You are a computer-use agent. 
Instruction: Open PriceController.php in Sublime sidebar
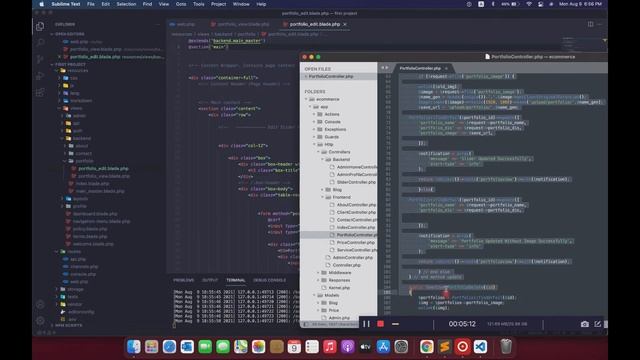point(355,242)
